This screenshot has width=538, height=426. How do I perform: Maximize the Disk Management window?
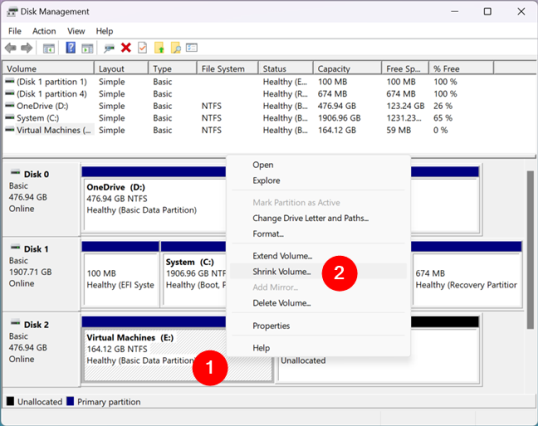coord(488,12)
